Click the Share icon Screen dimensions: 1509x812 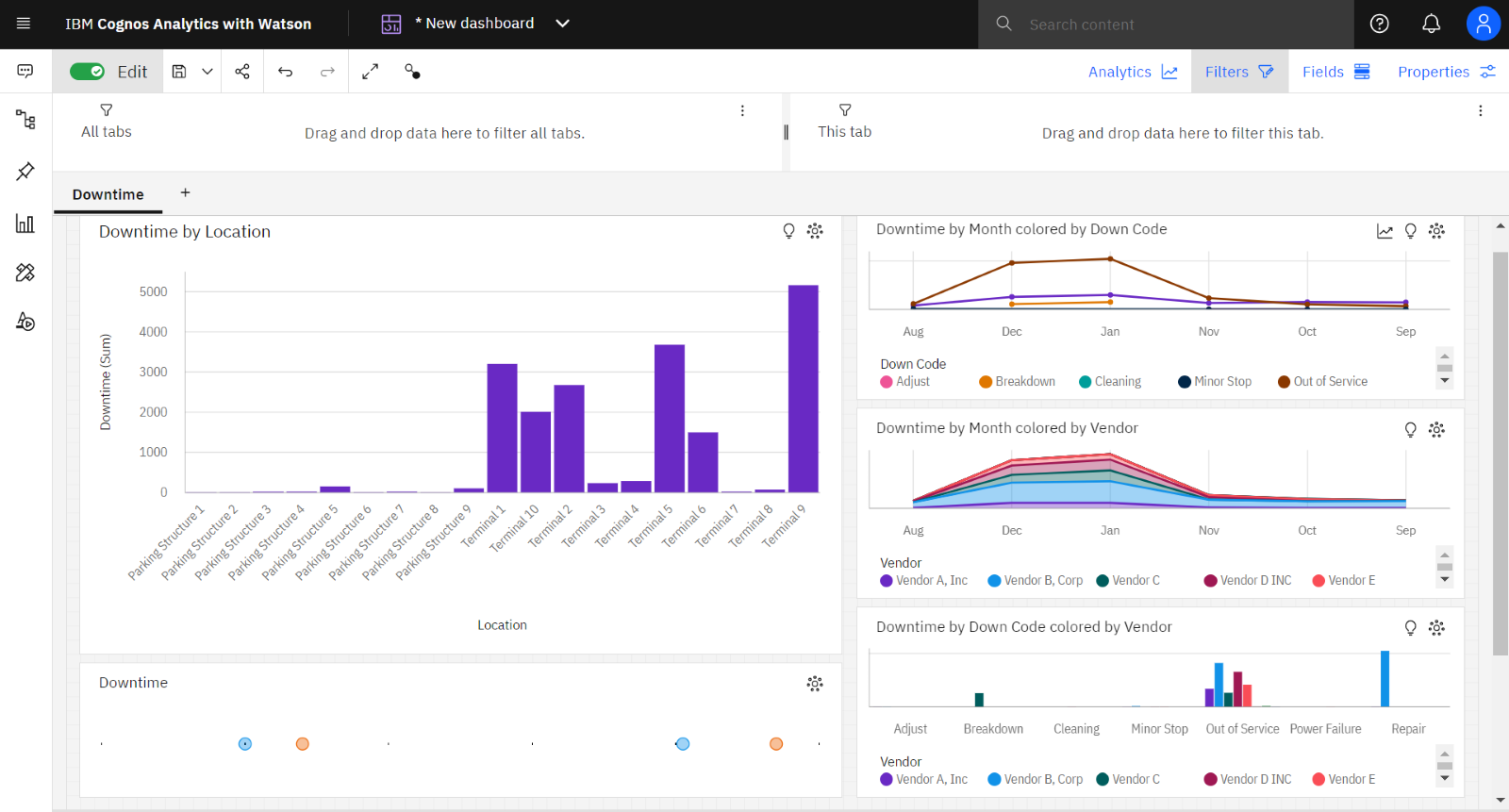tap(242, 72)
